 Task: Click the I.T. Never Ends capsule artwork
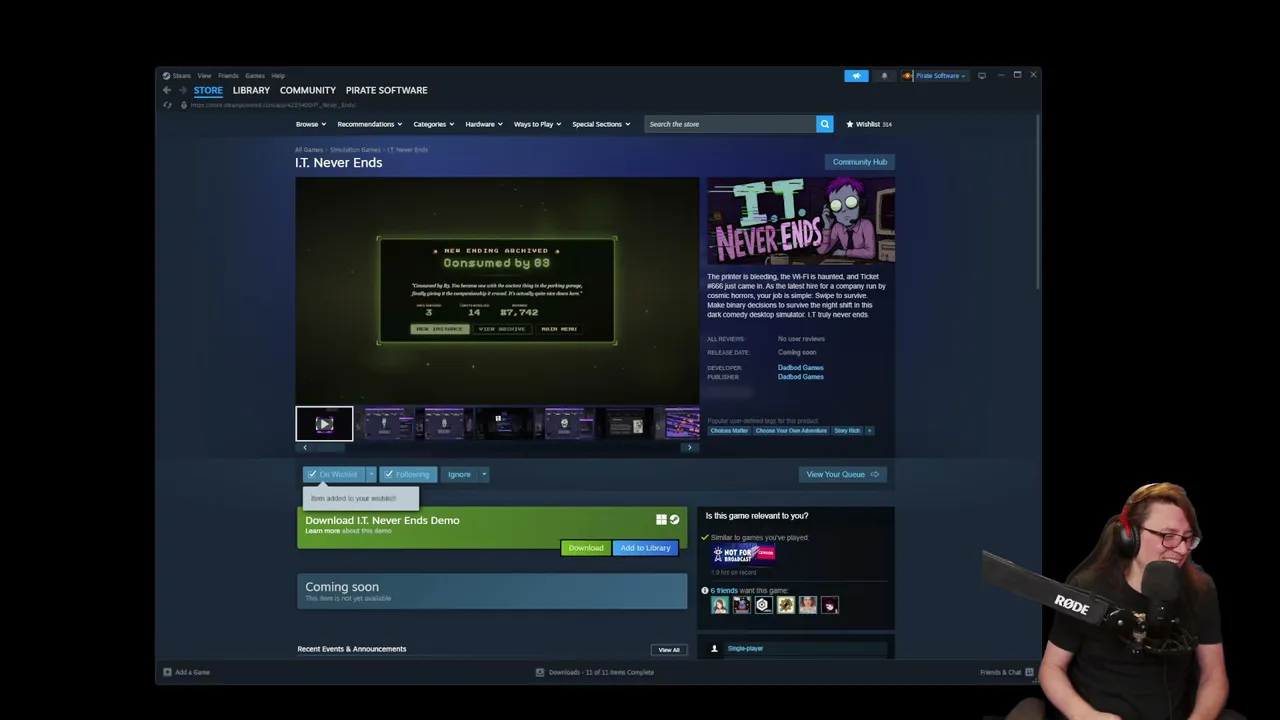pos(801,221)
